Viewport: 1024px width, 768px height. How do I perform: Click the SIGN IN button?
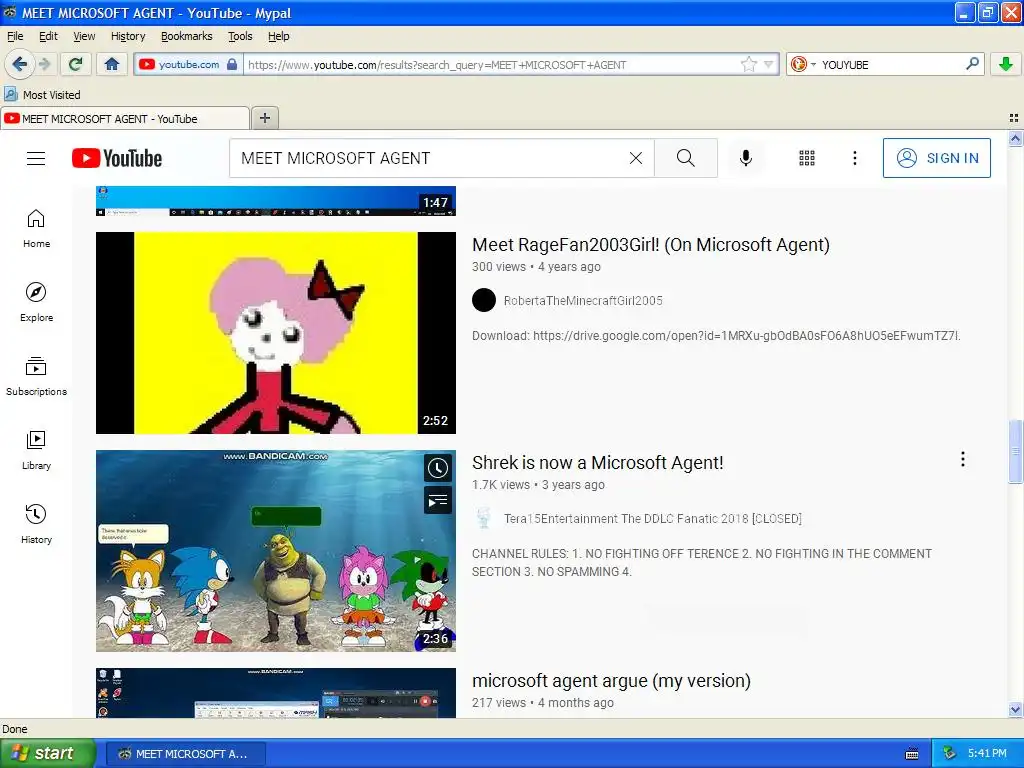(x=936, y=158)
